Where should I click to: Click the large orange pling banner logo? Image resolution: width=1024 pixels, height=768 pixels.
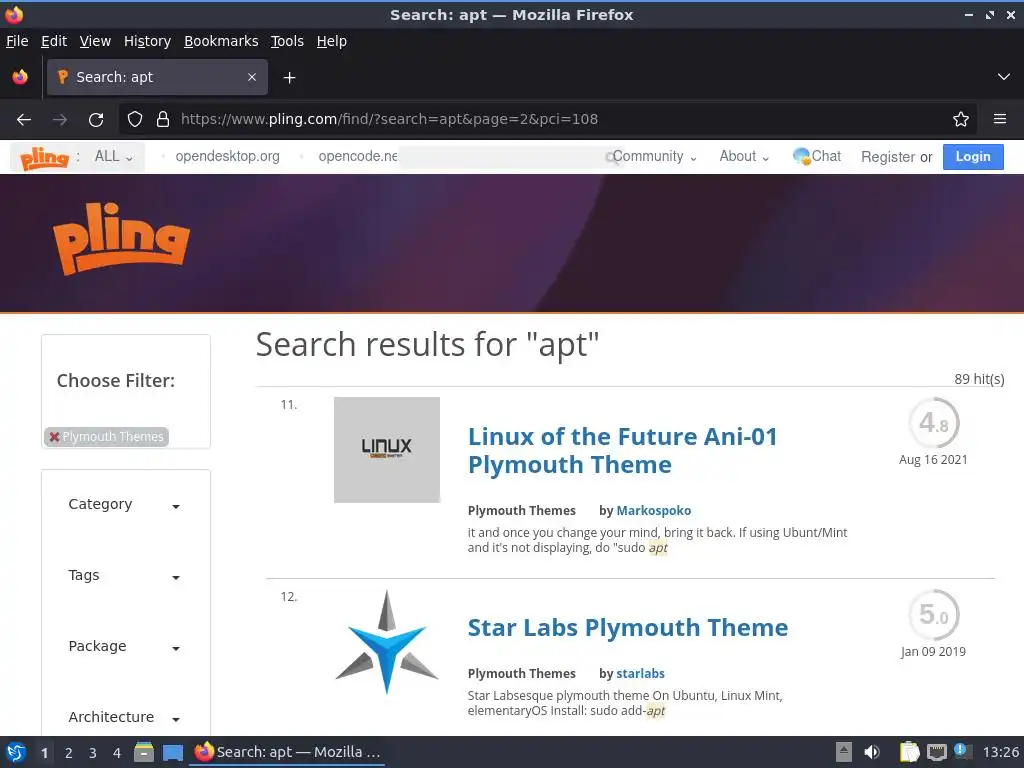121,238
